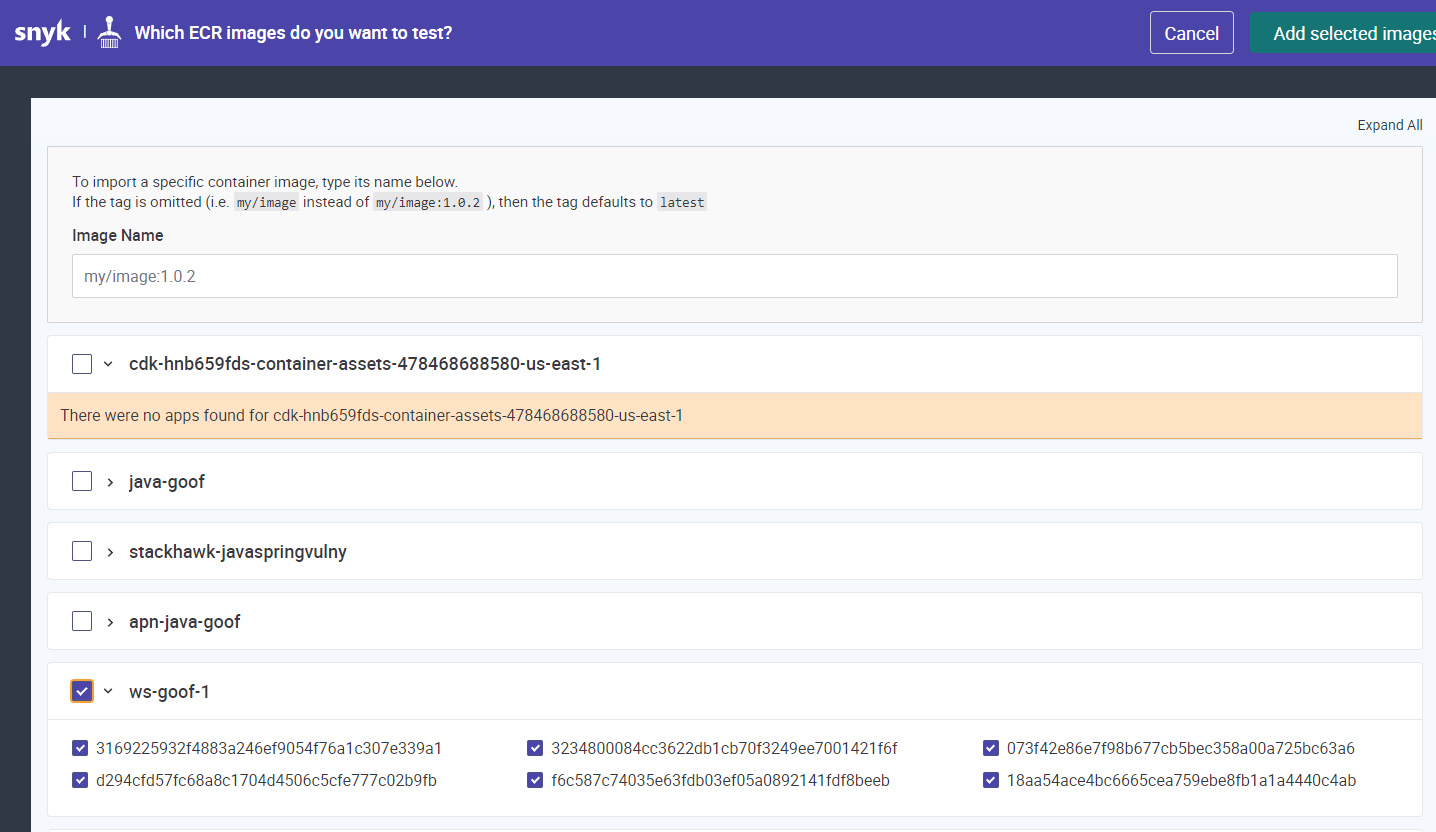Image resolution: width=1436 pixels, height=832 pixels.
Task: Check the java-goof repository checkbox
Action: tap(82, 481)
